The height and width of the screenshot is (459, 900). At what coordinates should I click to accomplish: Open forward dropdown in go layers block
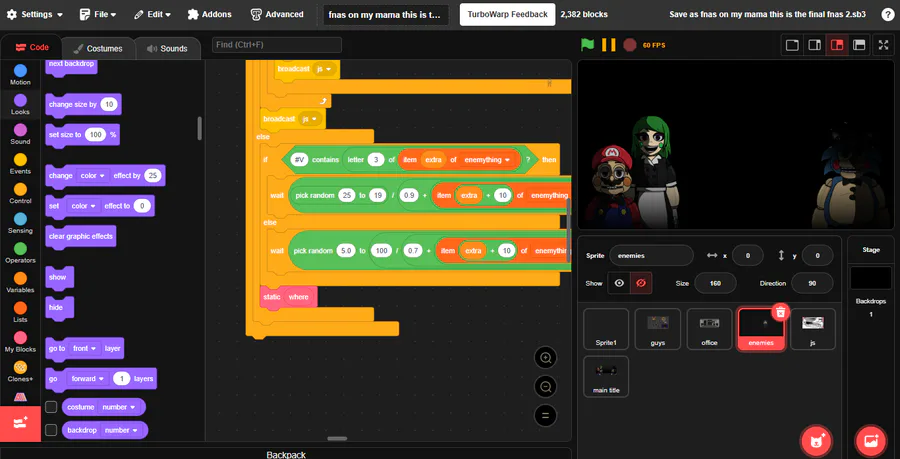pos(87,379)
